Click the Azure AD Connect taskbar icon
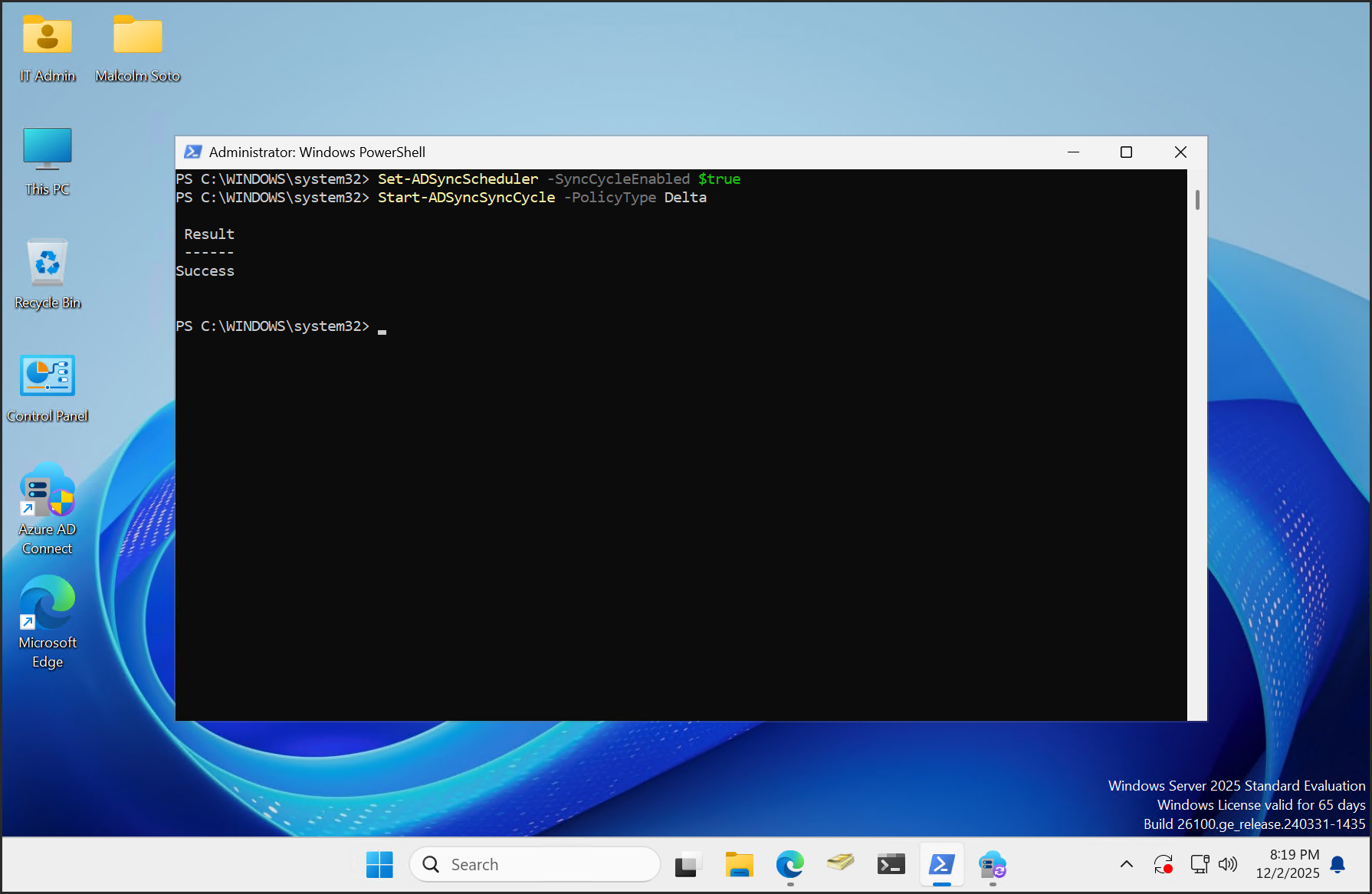Viewport: 1372px width, 894px height. [x=992, y=865]
